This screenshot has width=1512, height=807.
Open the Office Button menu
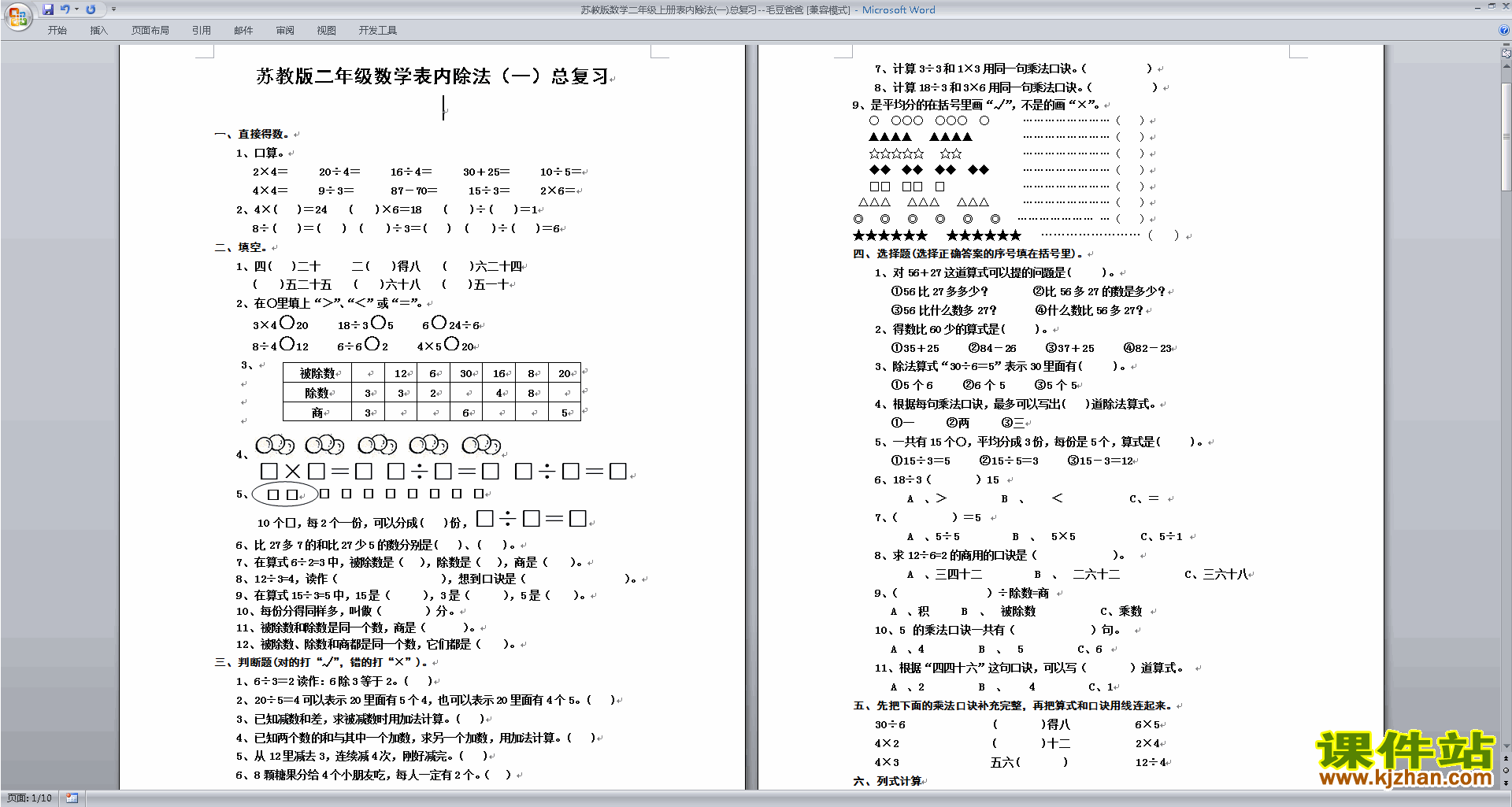click(17, 16)
